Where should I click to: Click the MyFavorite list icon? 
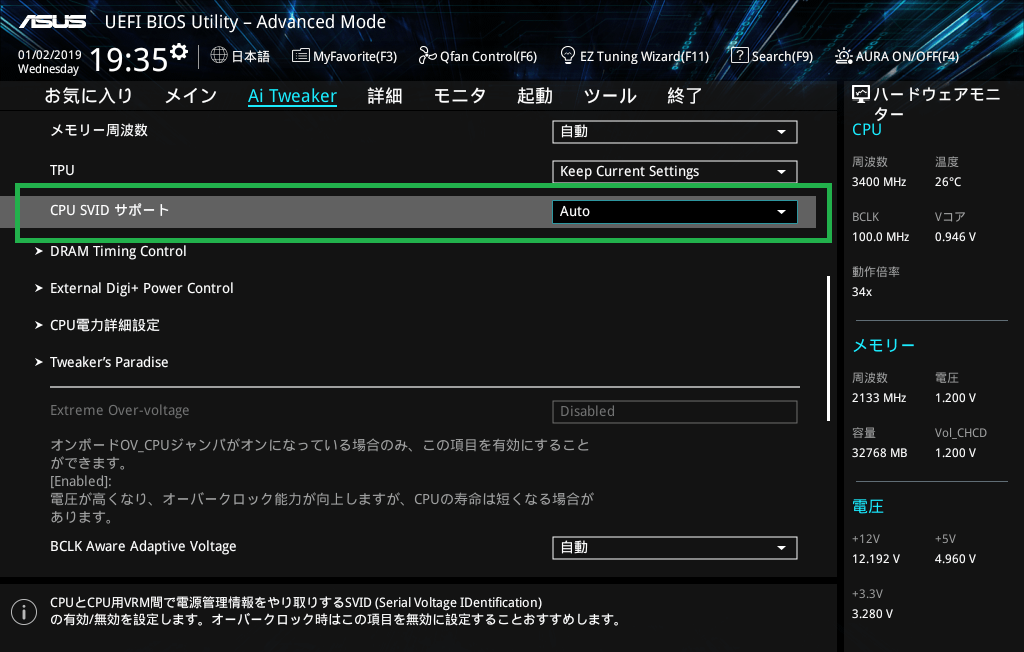tap(300, 56)
